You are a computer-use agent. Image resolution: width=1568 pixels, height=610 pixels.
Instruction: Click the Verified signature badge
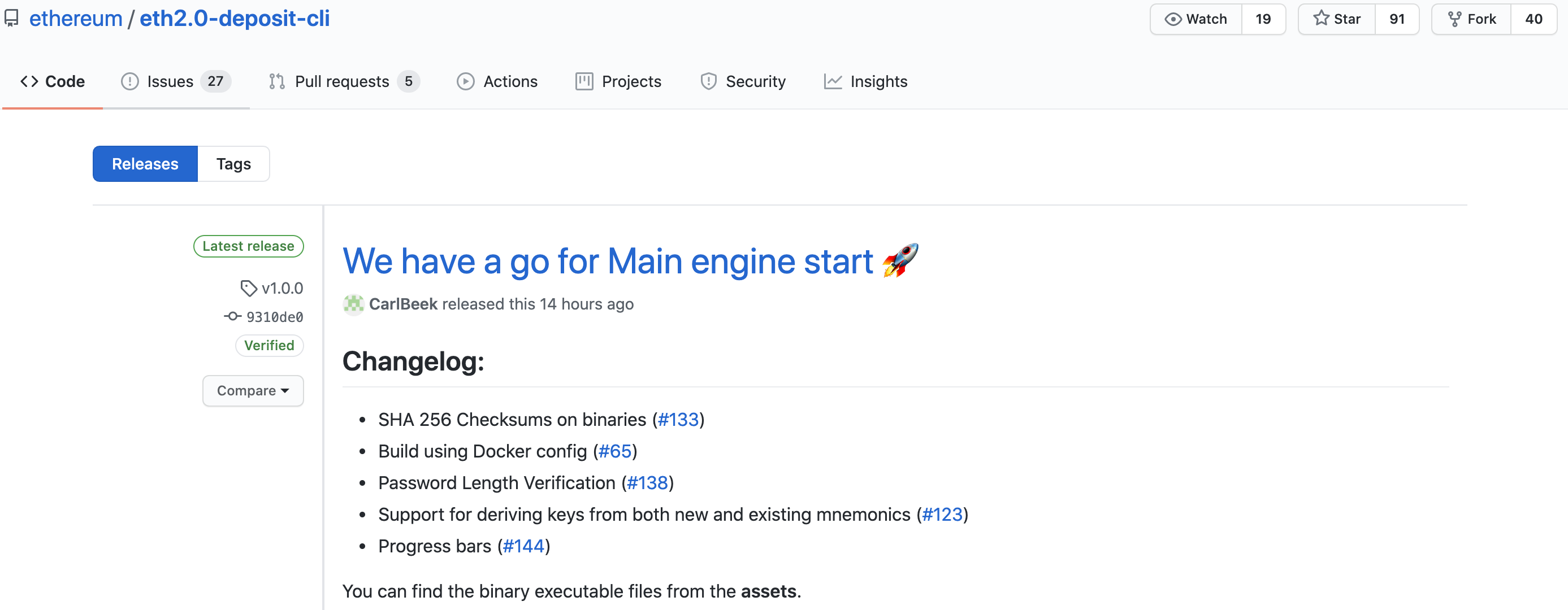tap(269, 346)
